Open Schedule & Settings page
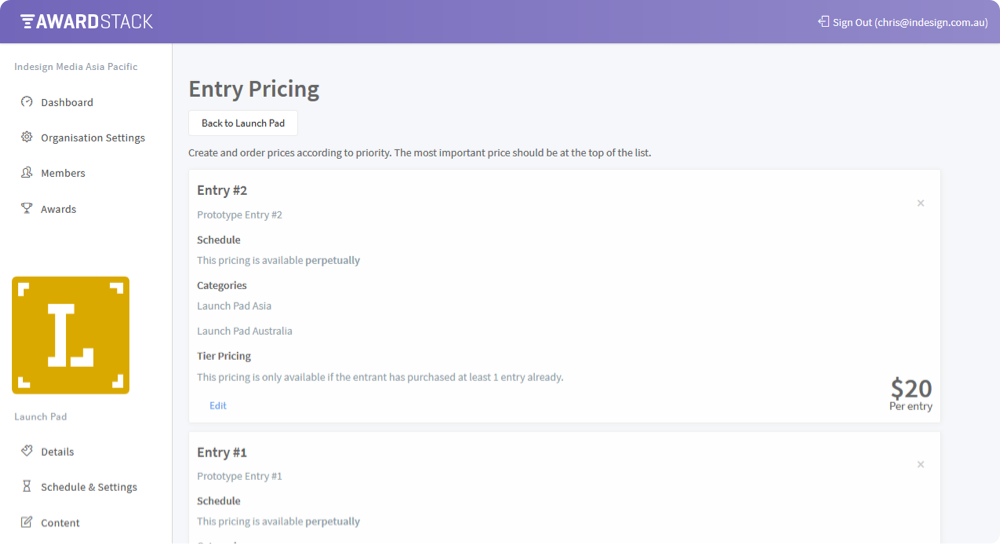 pos(89,487)
